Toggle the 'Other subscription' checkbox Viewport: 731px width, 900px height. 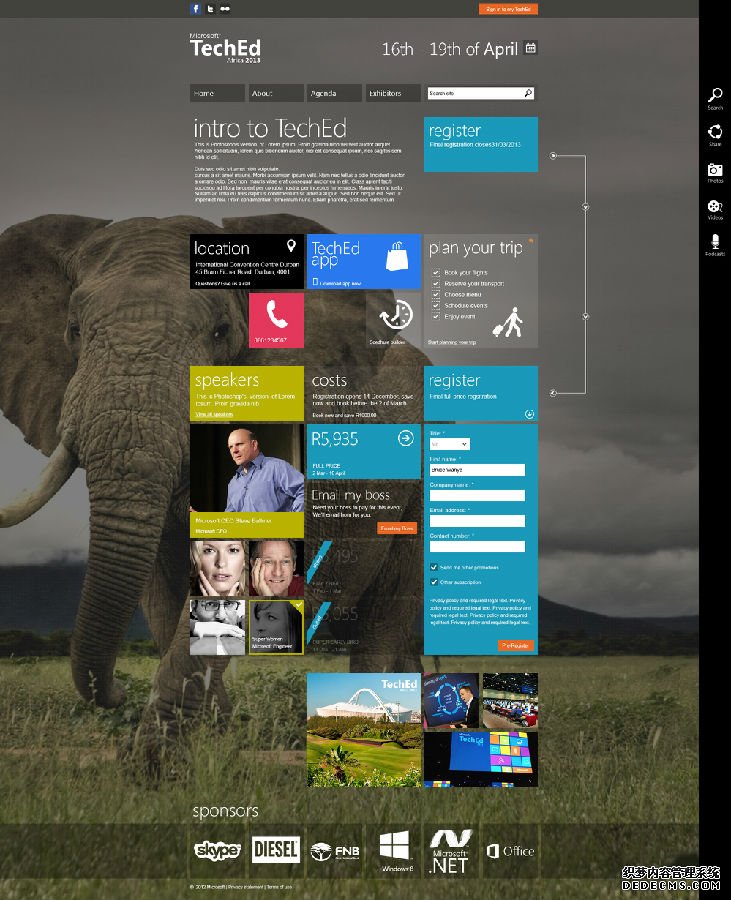pos(434,582)
